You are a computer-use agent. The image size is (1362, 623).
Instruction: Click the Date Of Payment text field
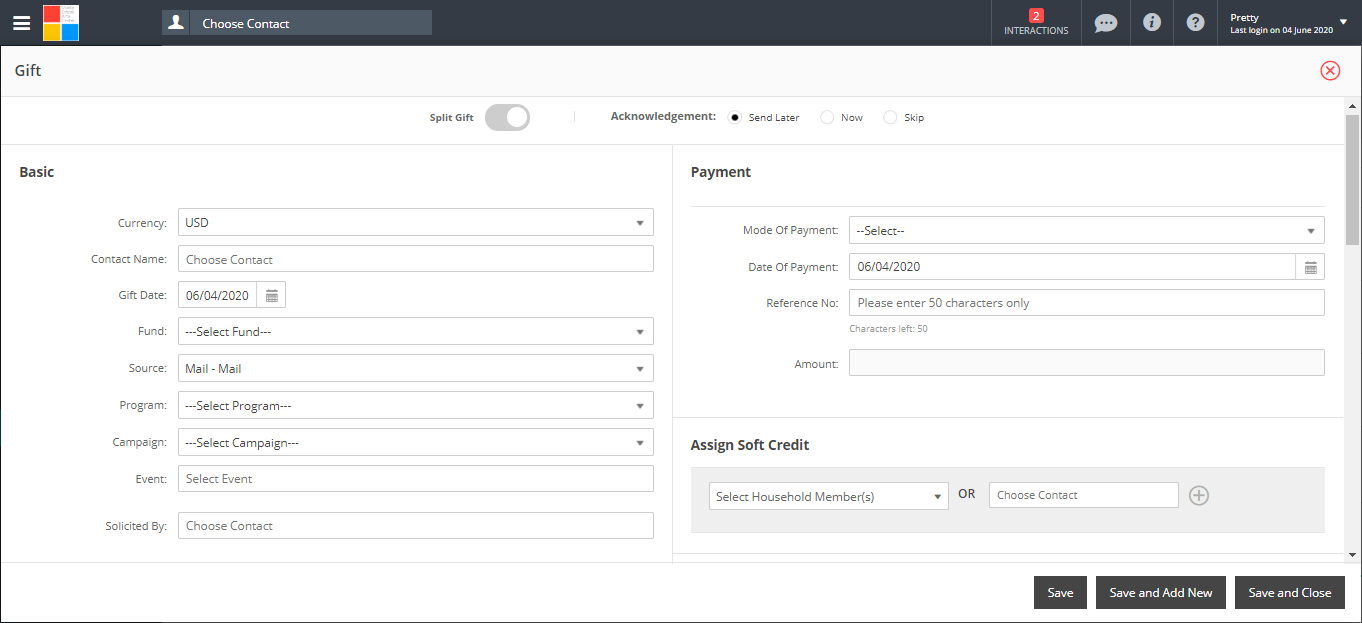pos(1072,267)
